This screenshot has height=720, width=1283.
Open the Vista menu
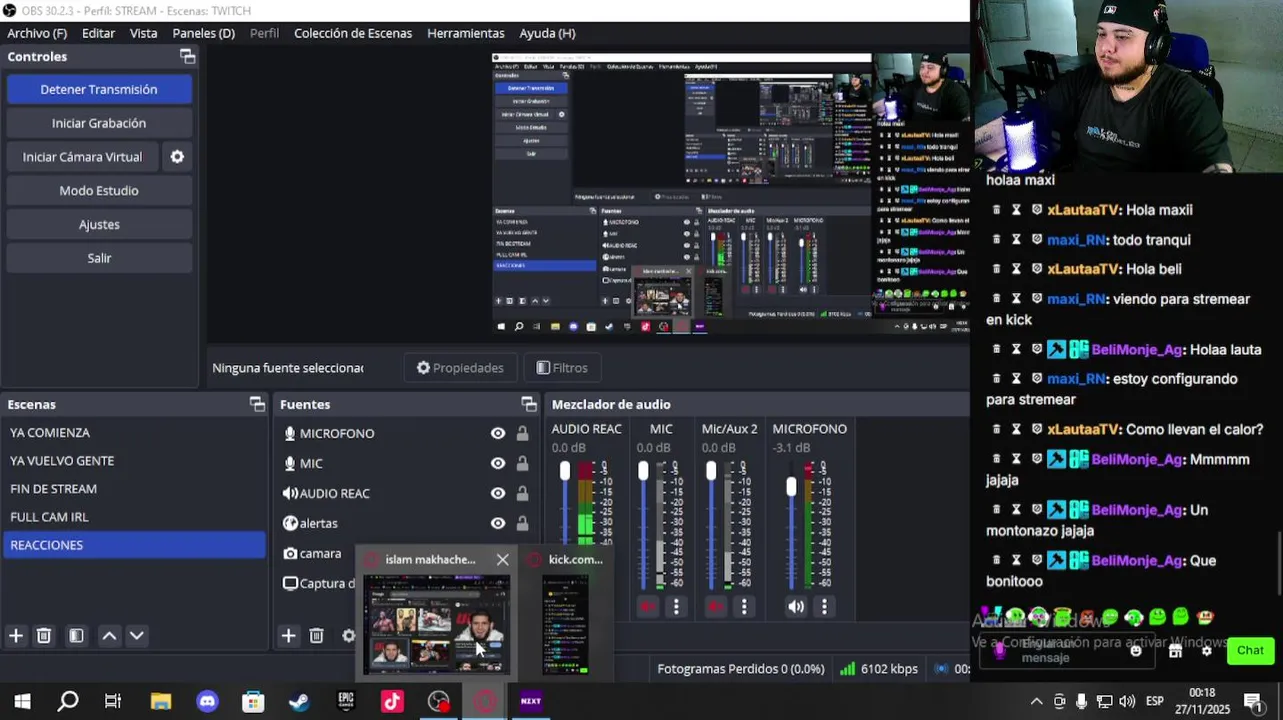click(x=143, y=33)
